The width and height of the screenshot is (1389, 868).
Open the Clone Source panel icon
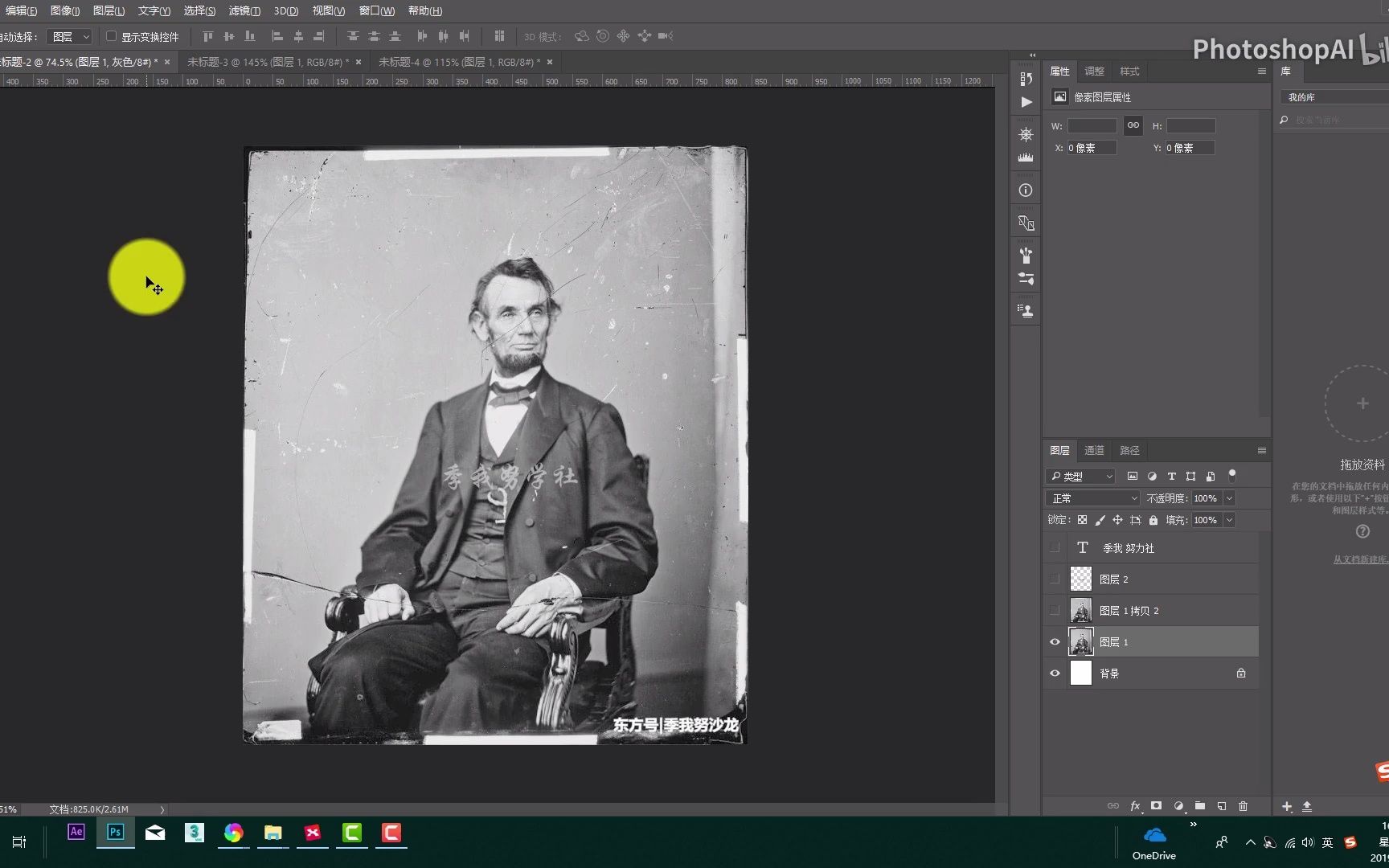click(1026, 223)
